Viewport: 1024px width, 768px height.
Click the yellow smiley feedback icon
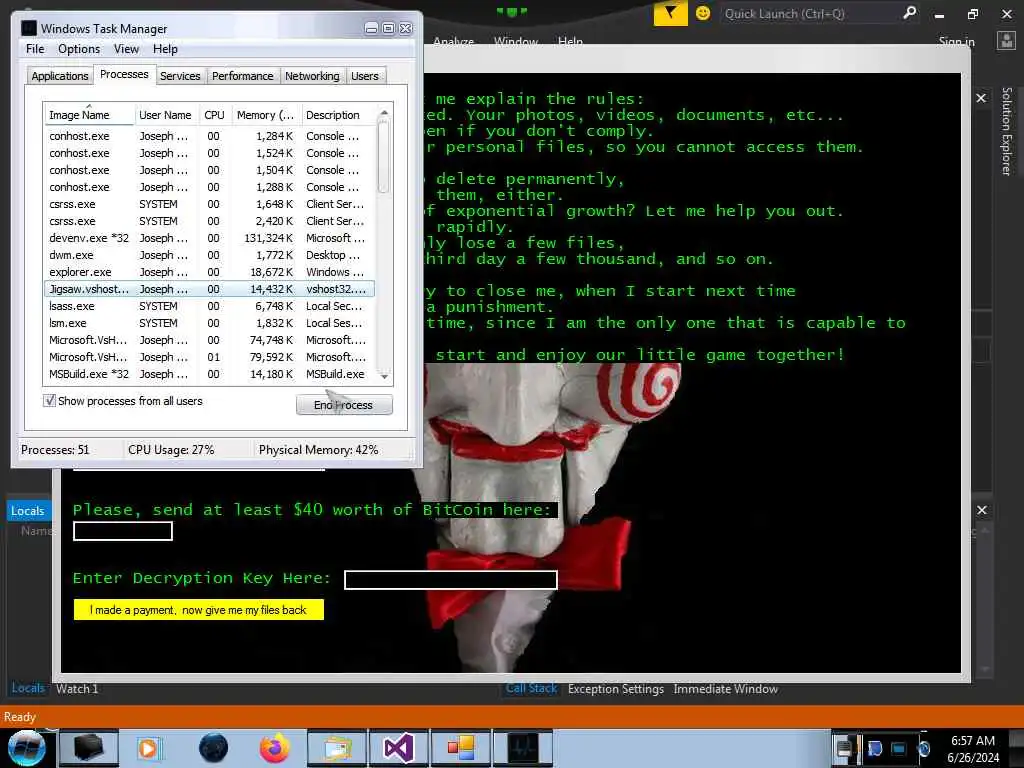(703, 13)
